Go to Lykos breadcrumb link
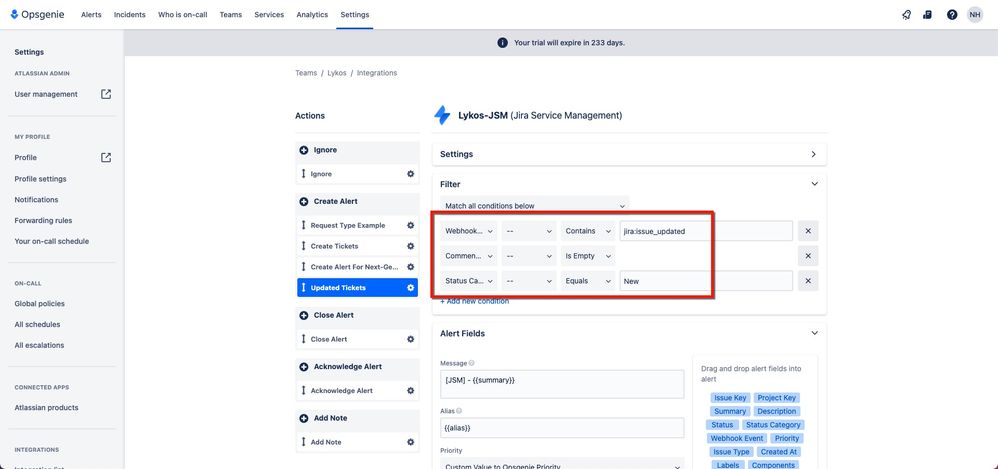This screenshot has height=469, width=998. point(337,73)
